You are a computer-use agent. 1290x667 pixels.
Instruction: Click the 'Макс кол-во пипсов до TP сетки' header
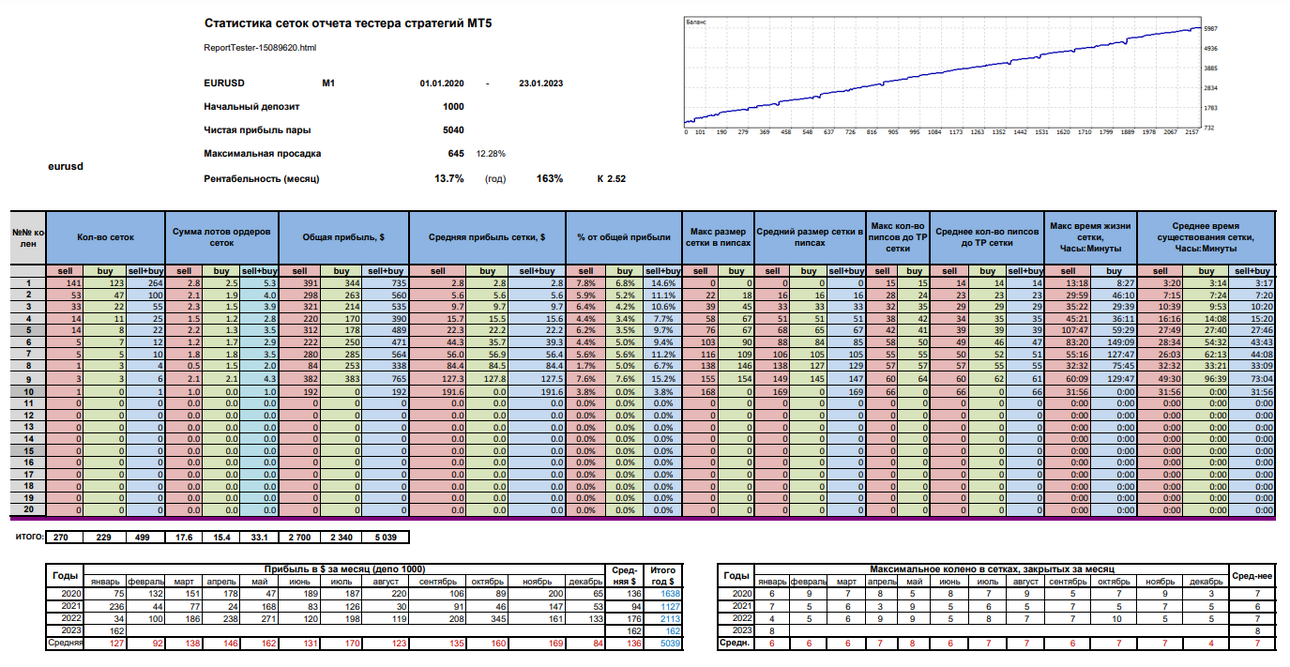point(897,238)
